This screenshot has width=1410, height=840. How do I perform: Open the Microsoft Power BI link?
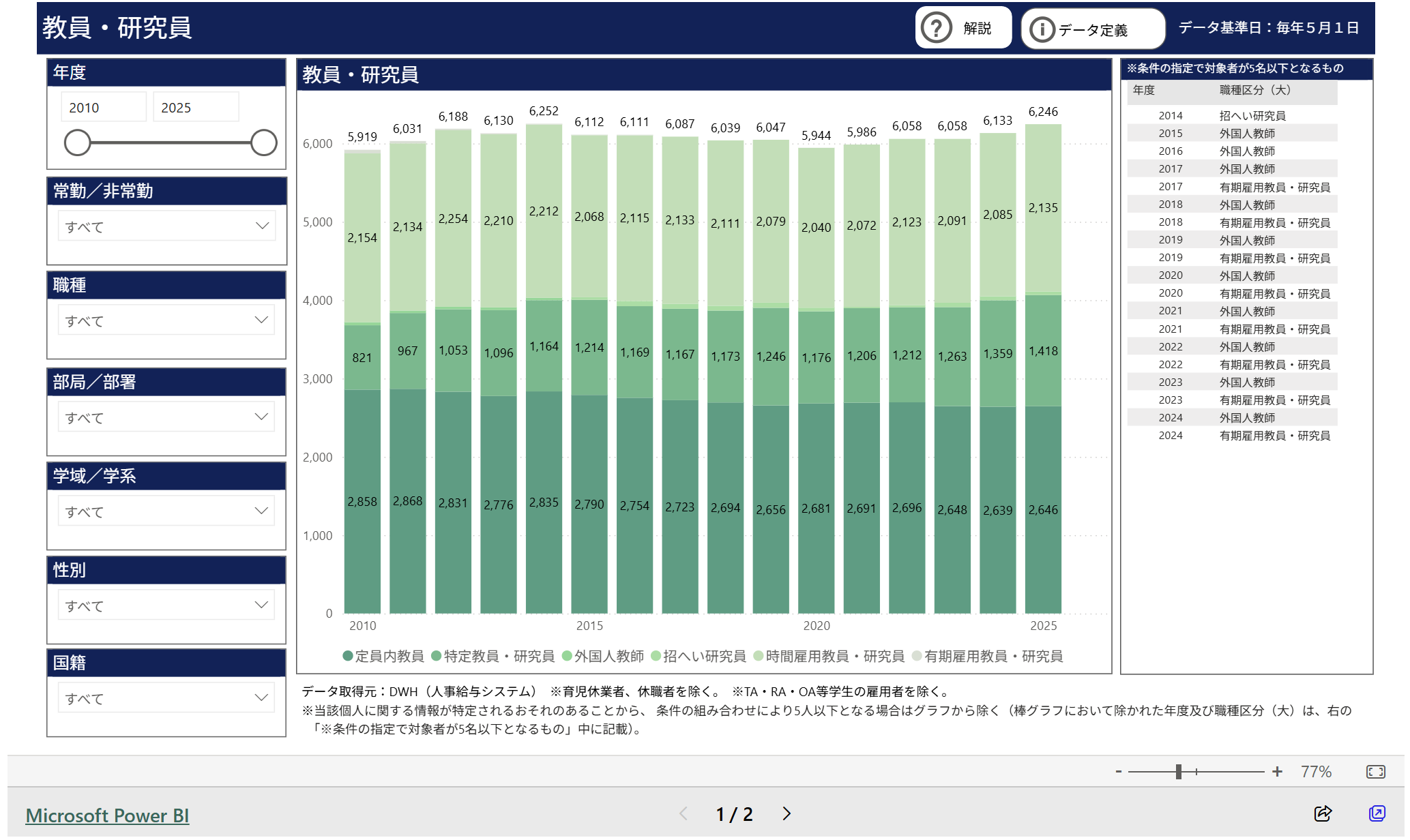pos(107,815)
